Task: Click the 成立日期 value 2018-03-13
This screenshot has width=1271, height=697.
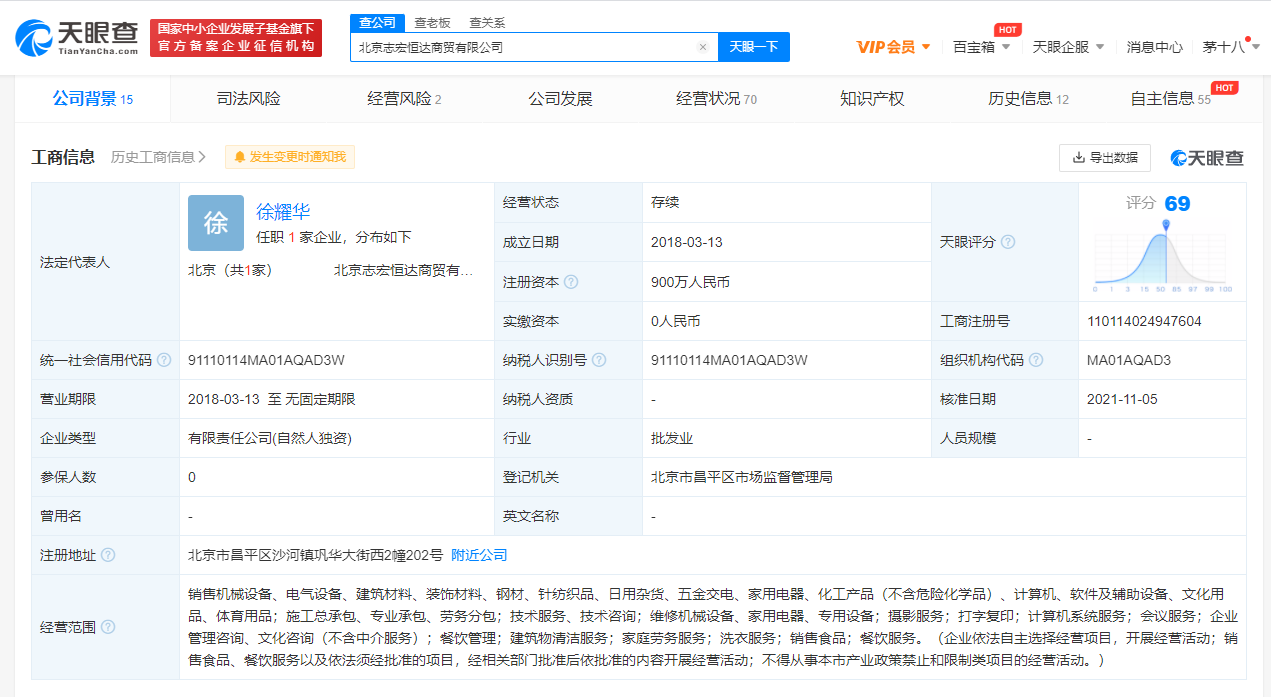Action: point(686,242)
